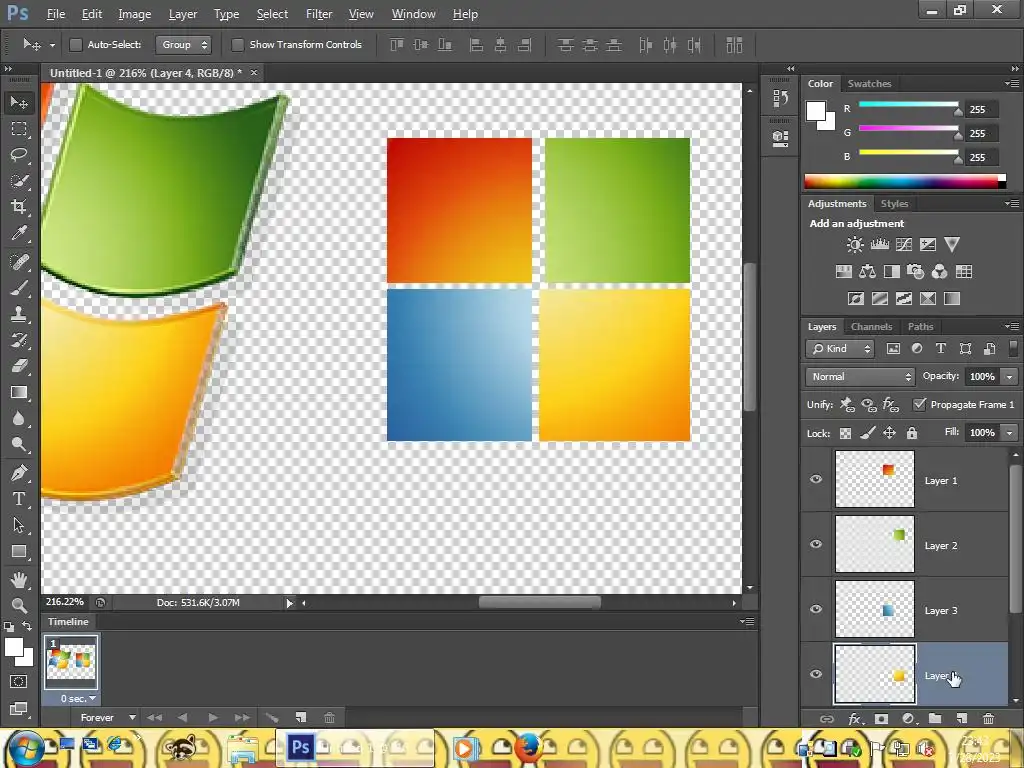Image resolution: width=1024 pixels, height=768 pixels.
Task: Open the Layers panel flyout menu
Action: [x=1012, y=326]
